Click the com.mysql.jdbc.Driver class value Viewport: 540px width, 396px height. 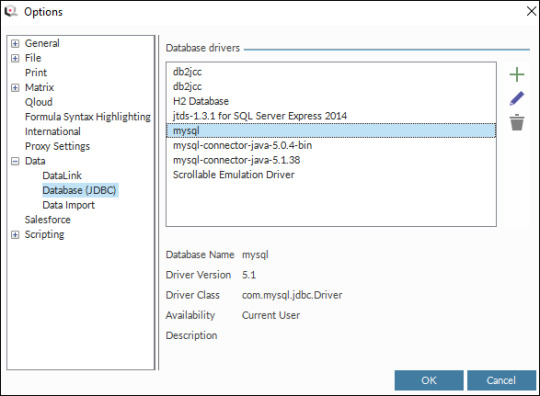click(292, 295)
